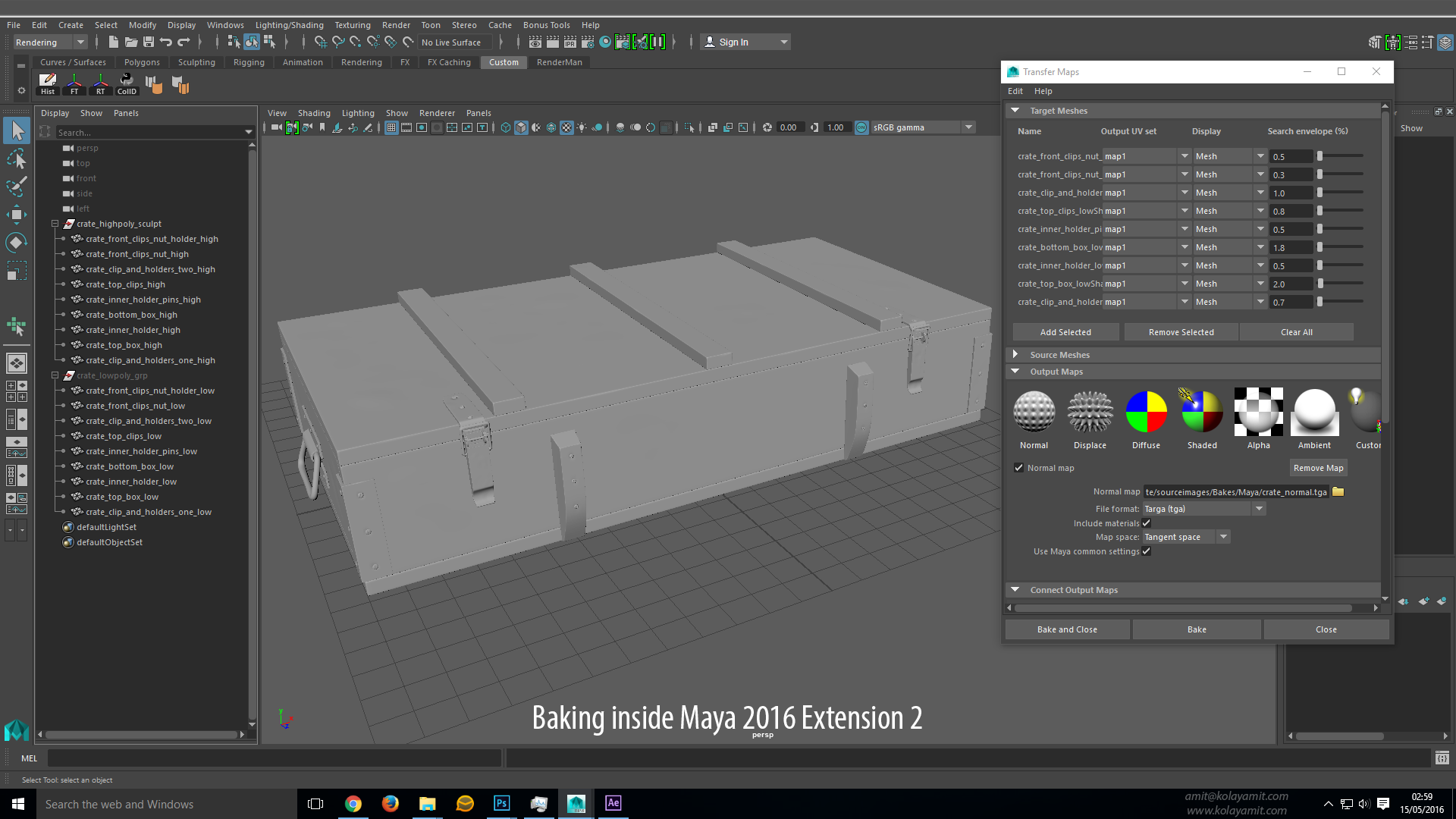Click the Normal map file path field
The width and height of the screenshot is (1456, 819).
[x=1235, y=491]
